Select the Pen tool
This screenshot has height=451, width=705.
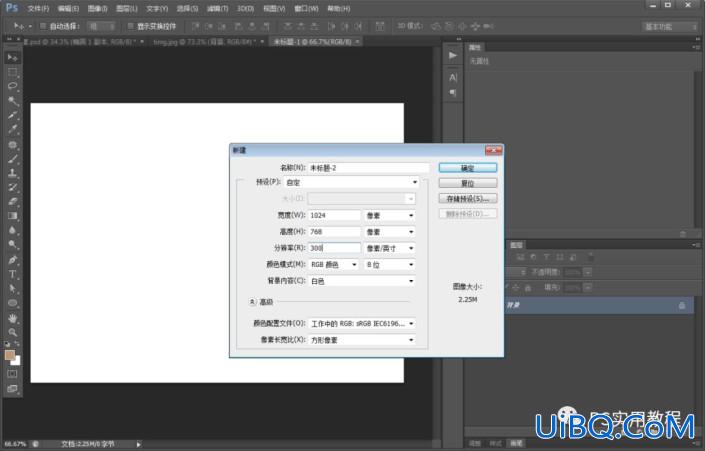click(x=12, y=259)
